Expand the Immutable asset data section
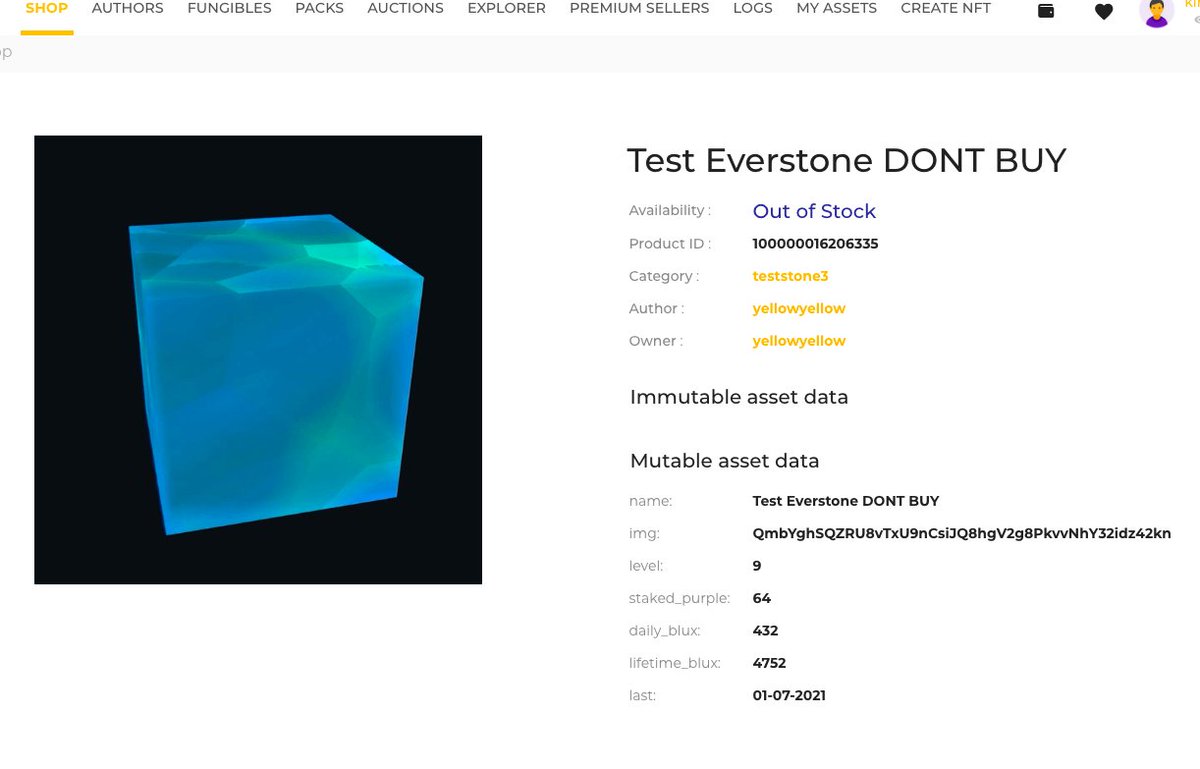Screen dimensions: 1200x769 pos(739,397)
